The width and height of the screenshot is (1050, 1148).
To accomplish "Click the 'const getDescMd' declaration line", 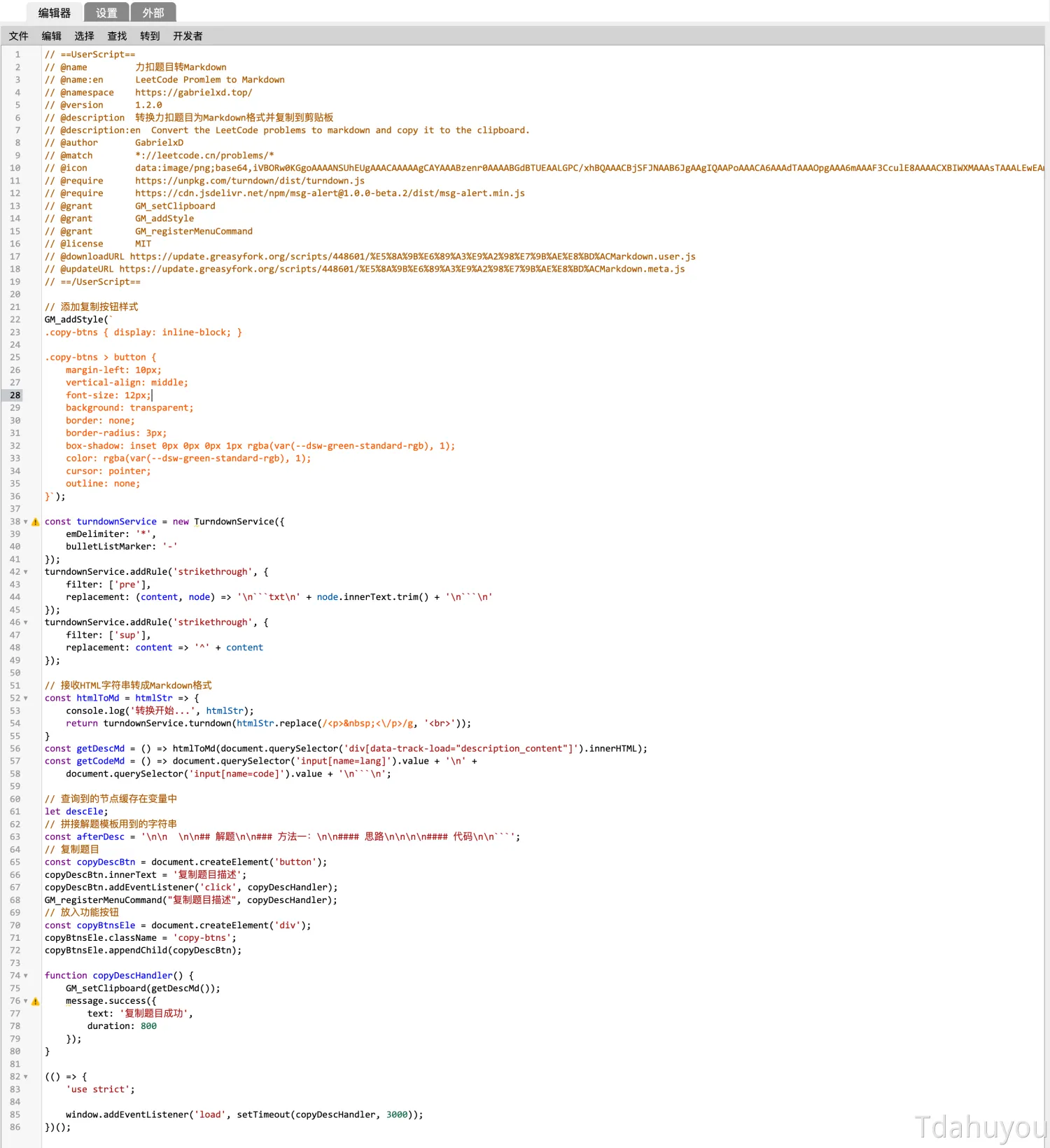I will pyautogui.click(x=346, y=748).
